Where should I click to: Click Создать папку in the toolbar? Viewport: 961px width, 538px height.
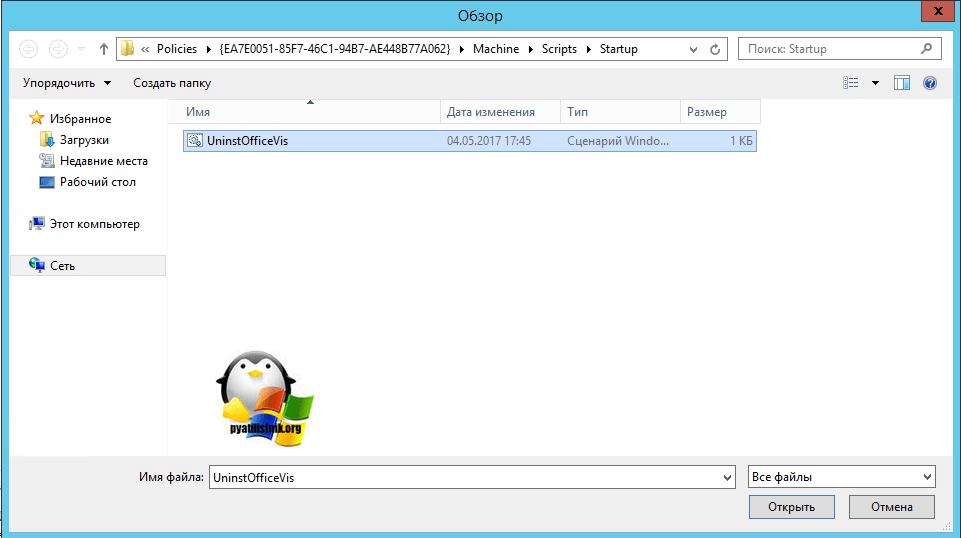coord(172,83)
